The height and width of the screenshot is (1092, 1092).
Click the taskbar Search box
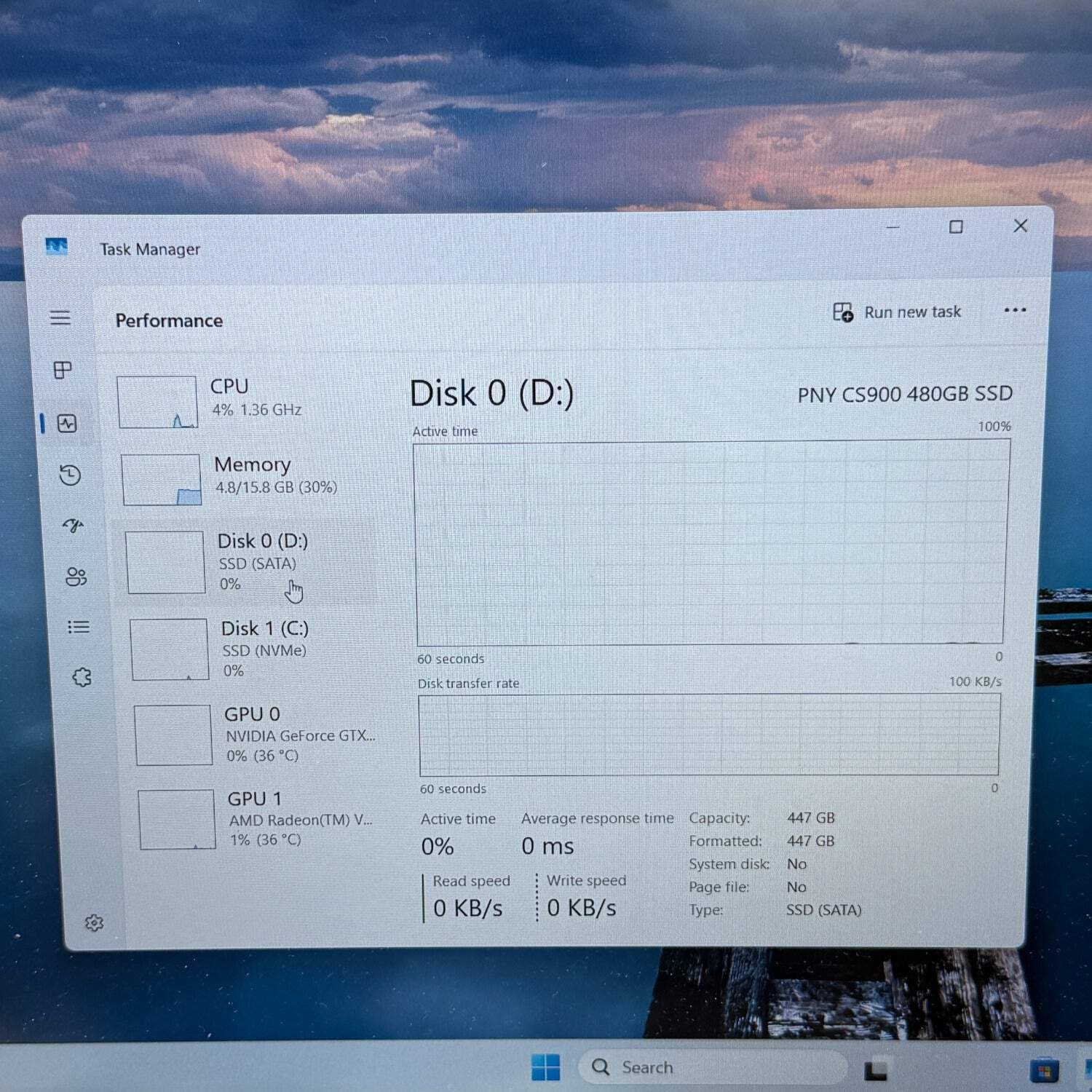713,1067
